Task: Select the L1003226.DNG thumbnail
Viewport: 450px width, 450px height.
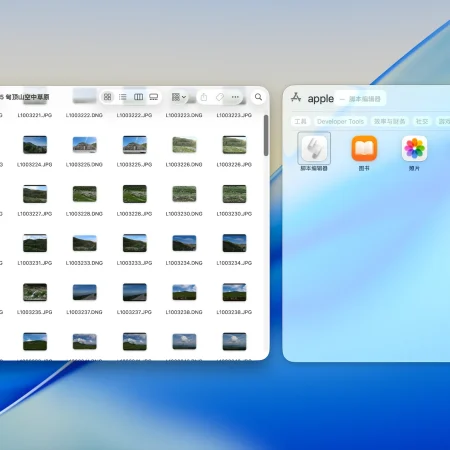Action: 184,145
